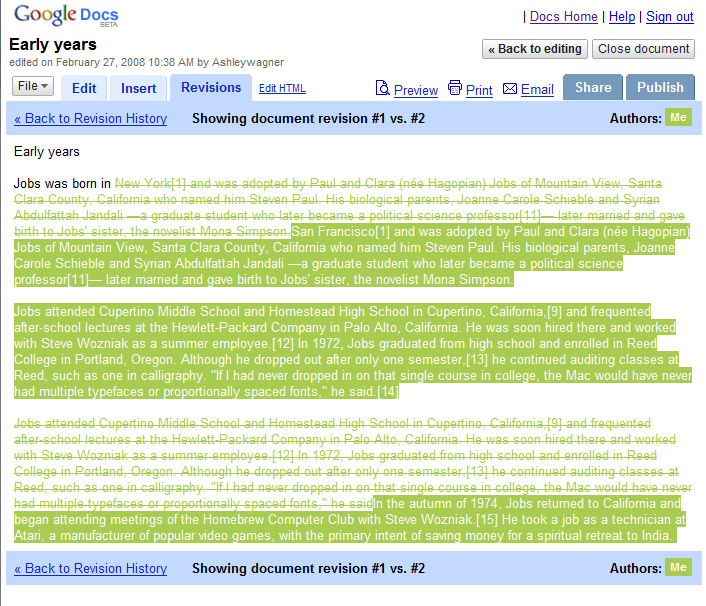Click the Sign out link

[670, 17]
